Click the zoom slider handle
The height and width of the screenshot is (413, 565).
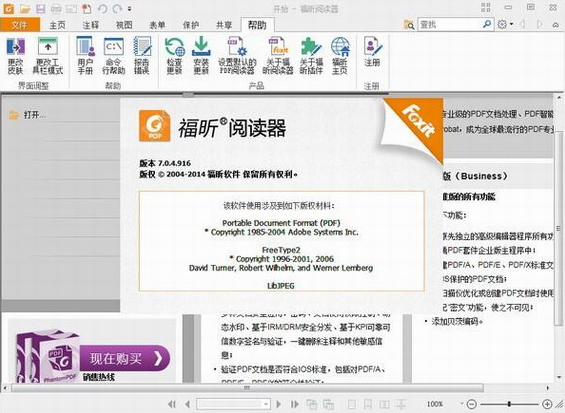[x=509, y=404]
